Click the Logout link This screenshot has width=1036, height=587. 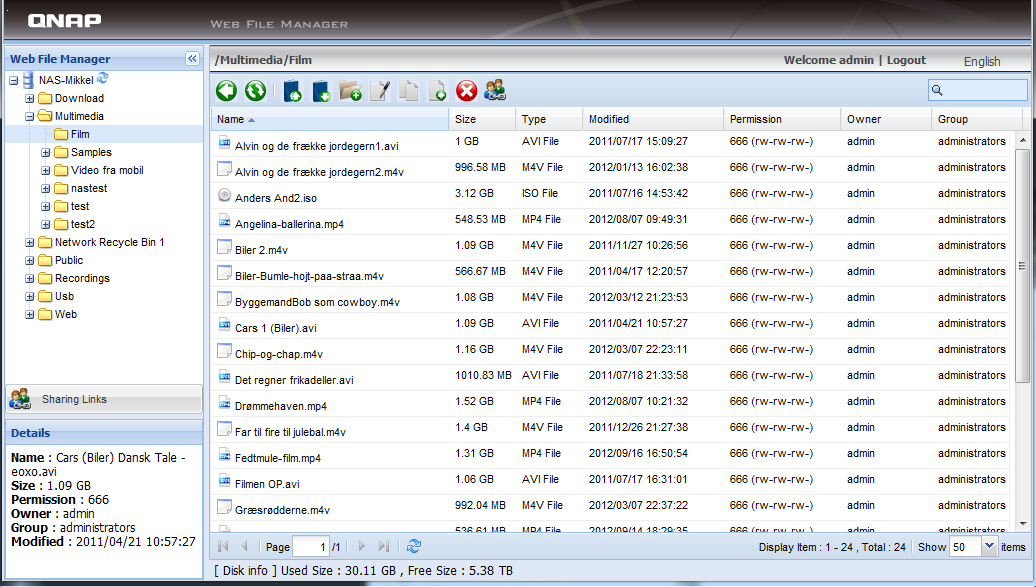[906, 60]
